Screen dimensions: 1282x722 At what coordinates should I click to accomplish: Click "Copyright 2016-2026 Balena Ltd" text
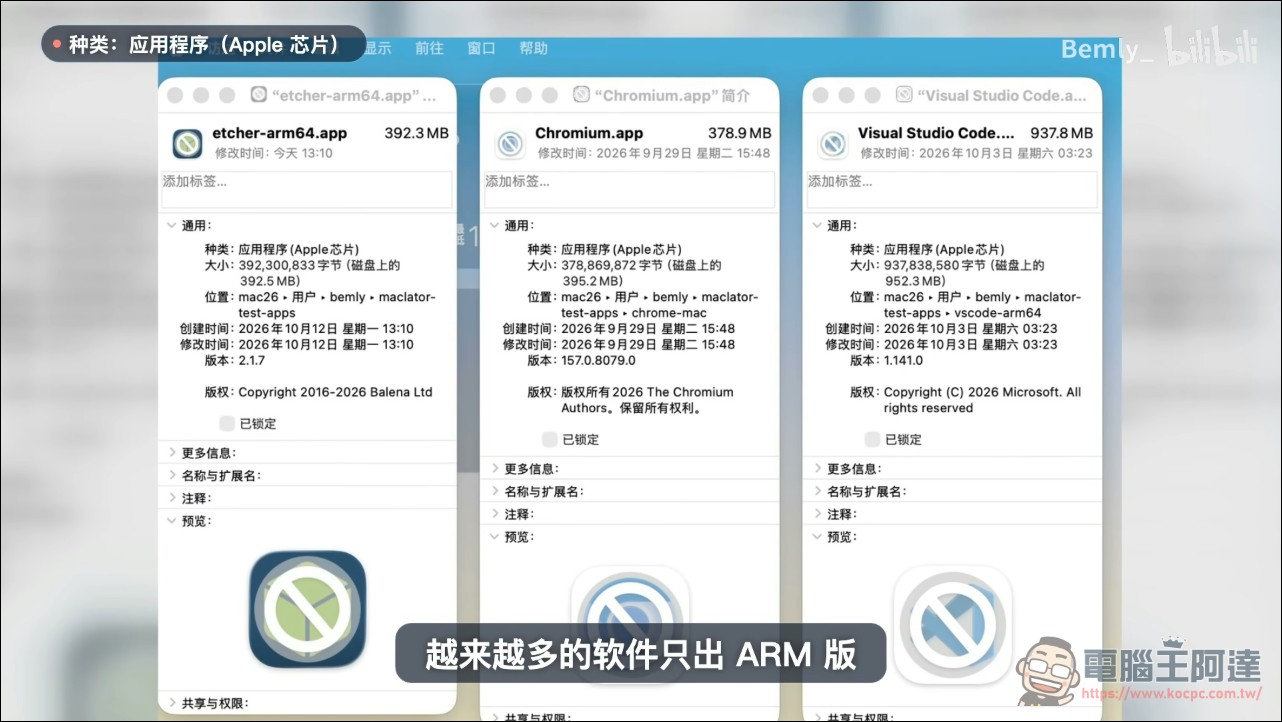tap(335, 392)
